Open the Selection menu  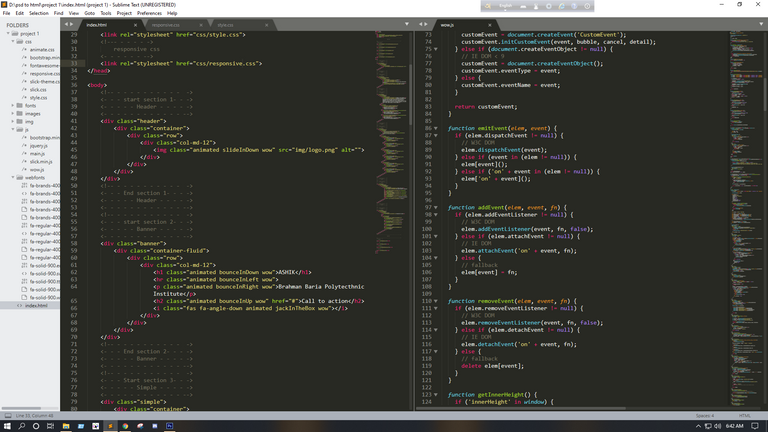pos(39,13)
